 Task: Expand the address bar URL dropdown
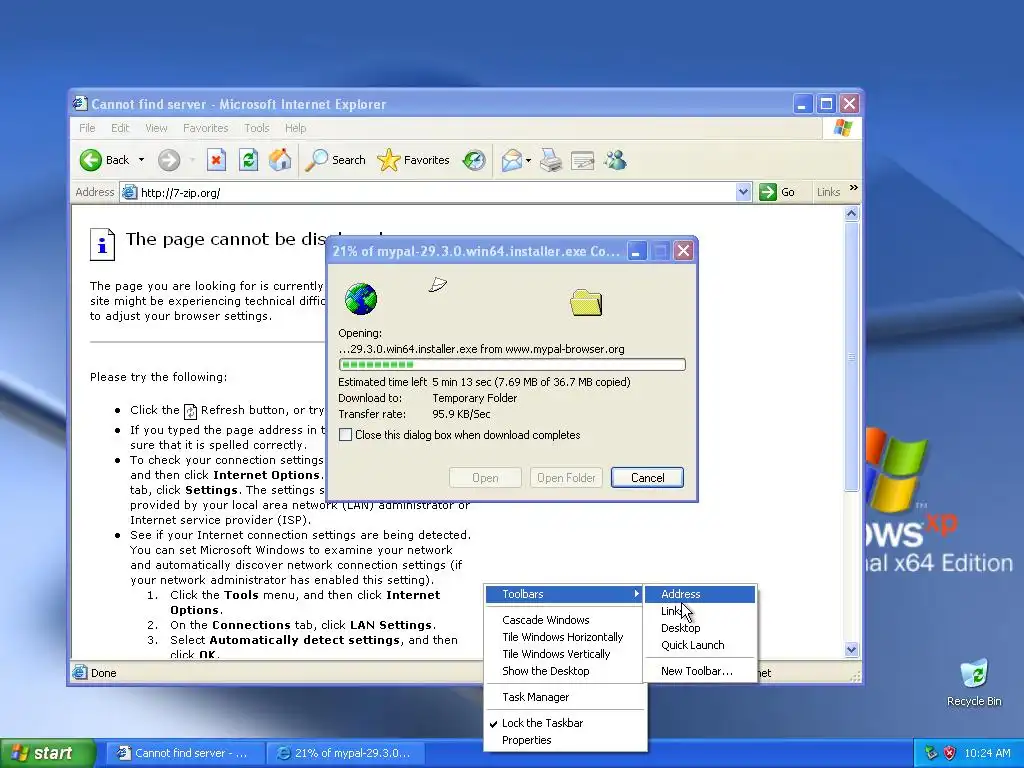(x=743, y=192)
